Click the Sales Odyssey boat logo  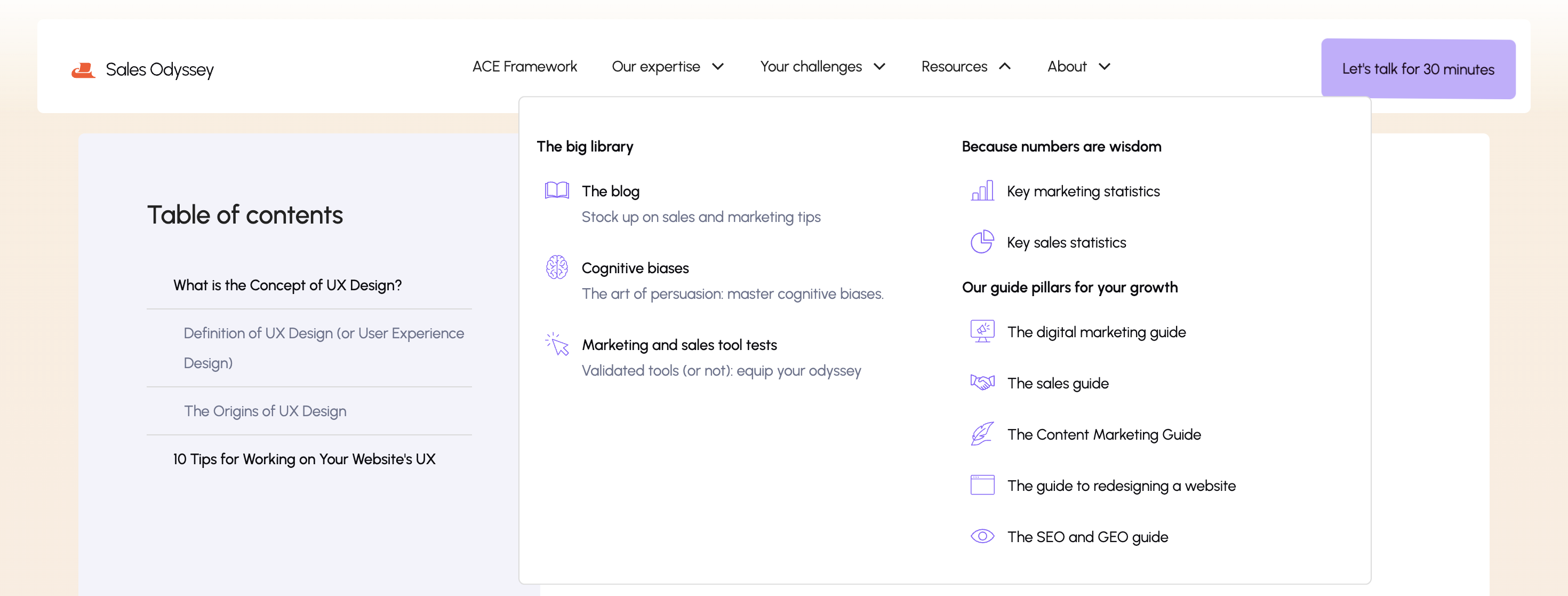pyautogui.click(x=83, y=70)
